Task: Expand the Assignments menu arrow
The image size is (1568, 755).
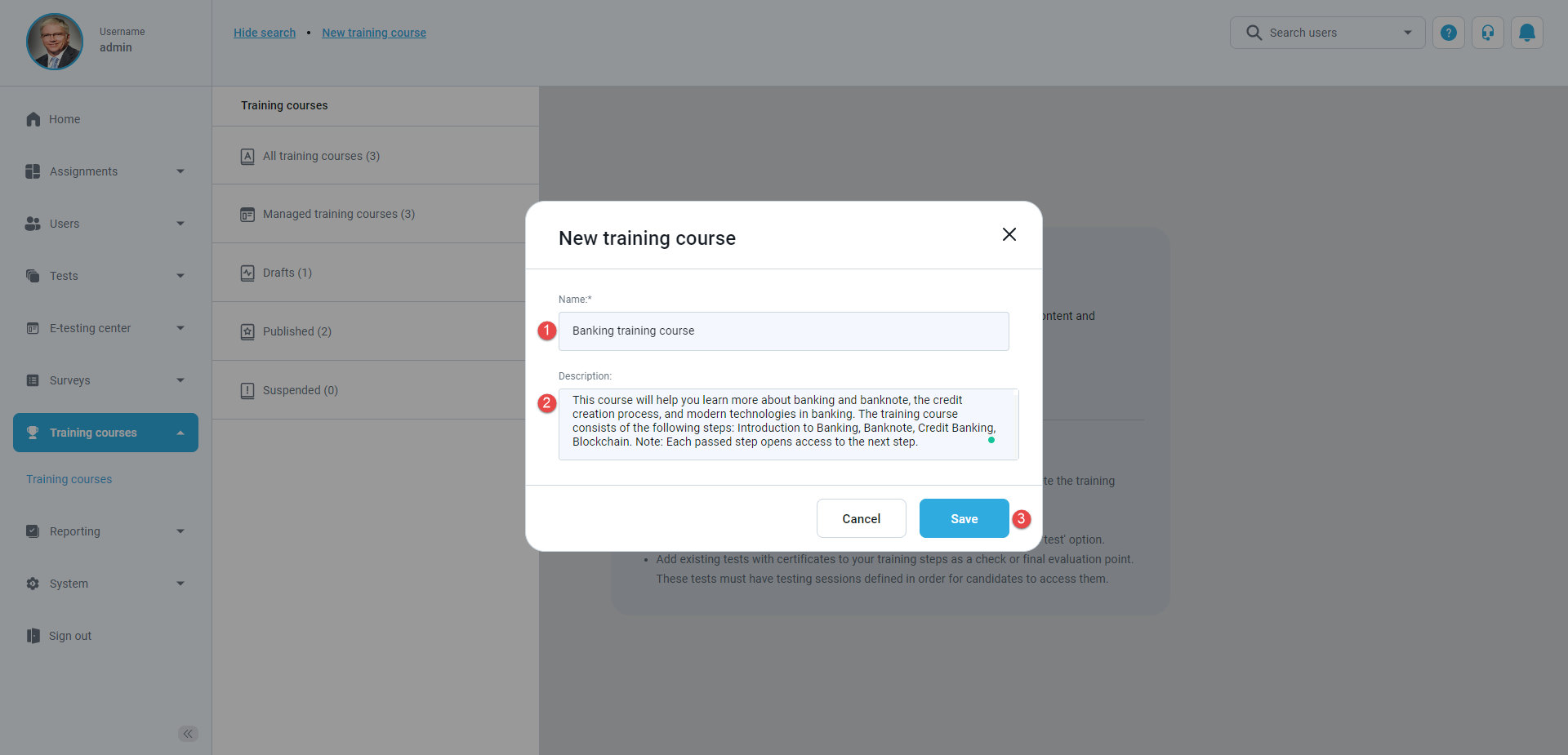Action: 180,171
